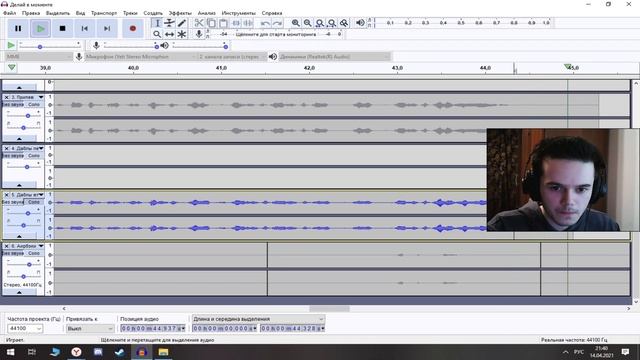Viewport: 640px width, 360px height.
Task: Mute track 4 Даблы with Без звука
Action: tap(13, 156)
